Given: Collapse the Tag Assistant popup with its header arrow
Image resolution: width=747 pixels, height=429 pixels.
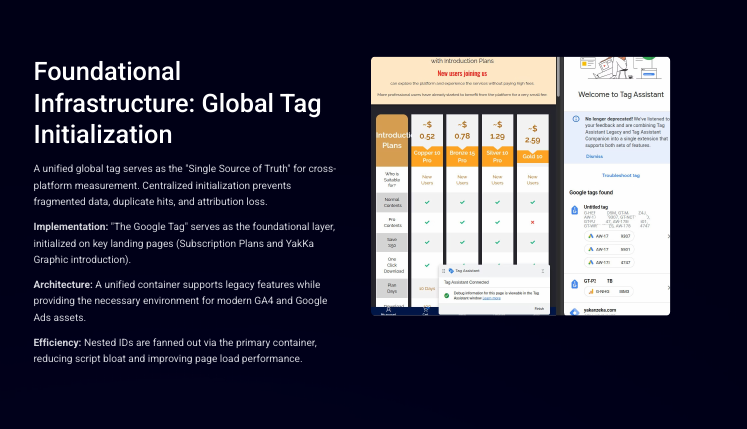Looking at the screenshot, I should click(x=543, y=271).
